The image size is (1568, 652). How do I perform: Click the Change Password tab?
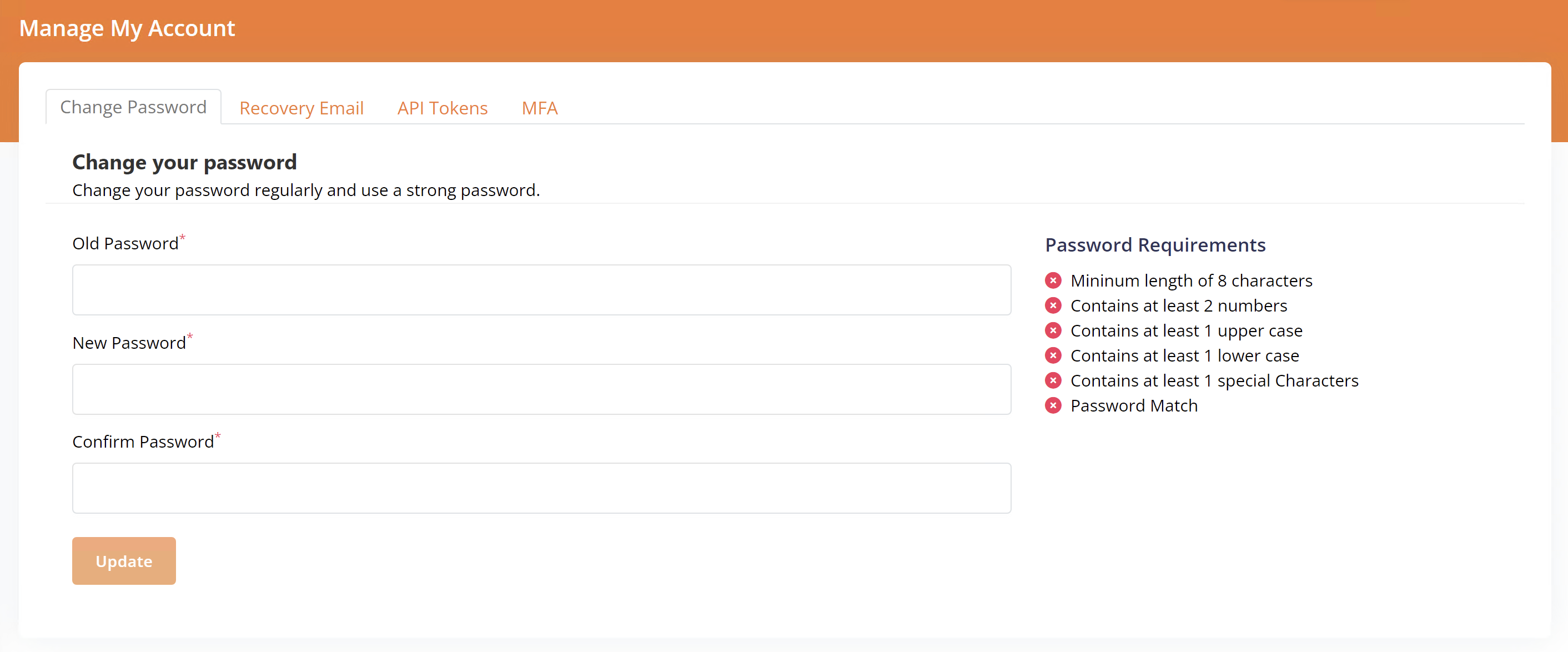[132, 107]
